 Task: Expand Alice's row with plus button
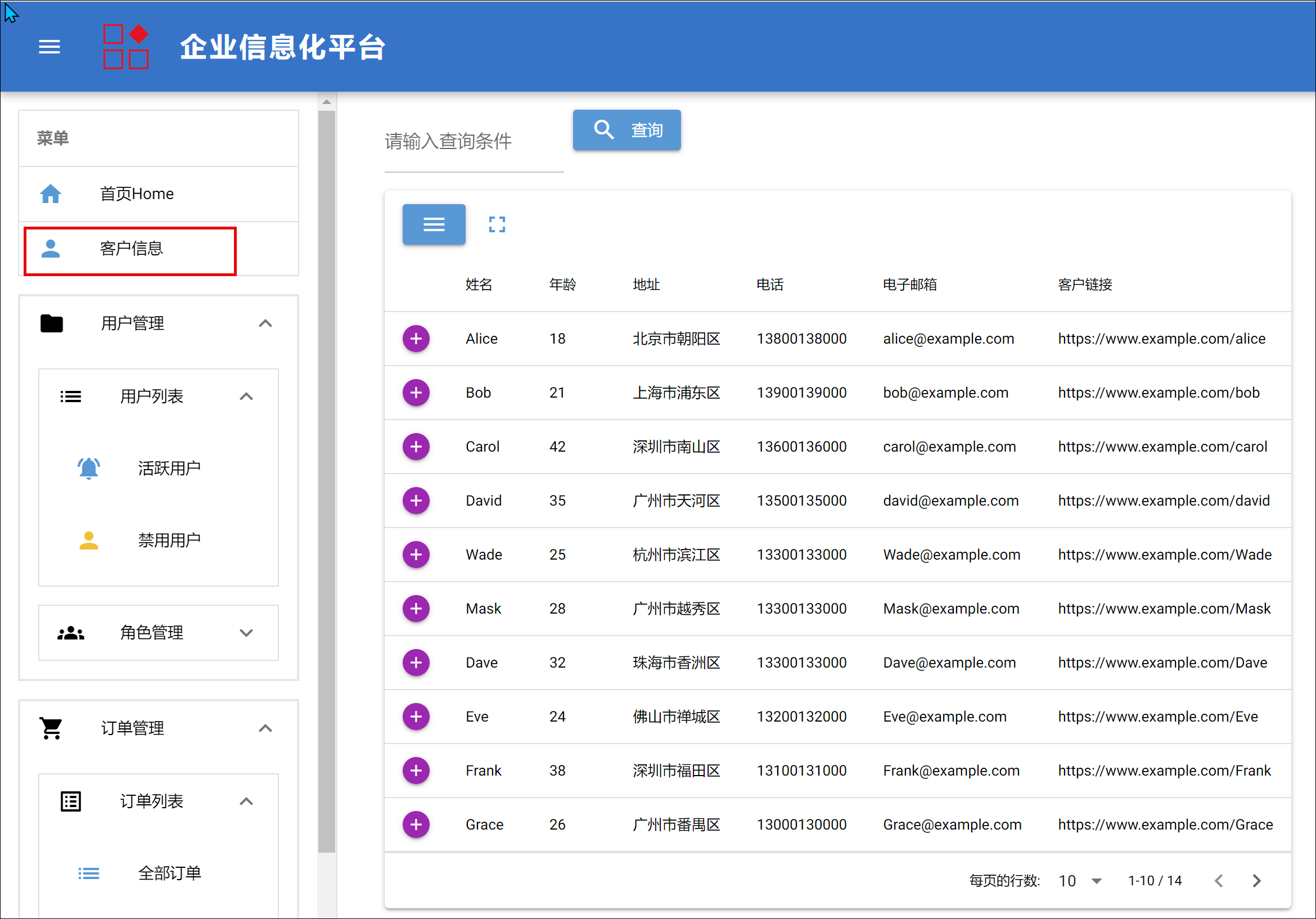click(x=416, y=339)
